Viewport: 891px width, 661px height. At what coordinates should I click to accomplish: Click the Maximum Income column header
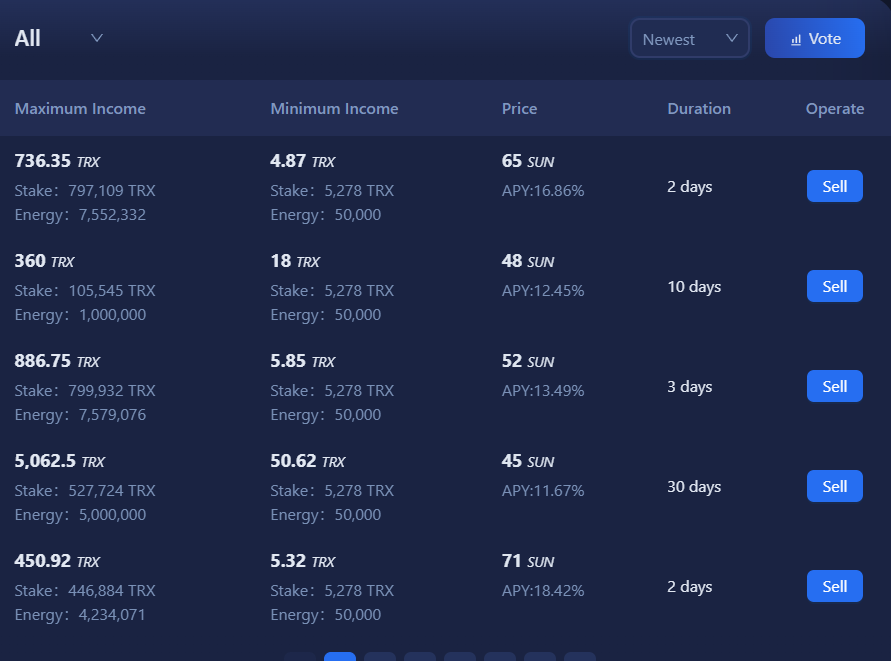click(x=80, y=109)
